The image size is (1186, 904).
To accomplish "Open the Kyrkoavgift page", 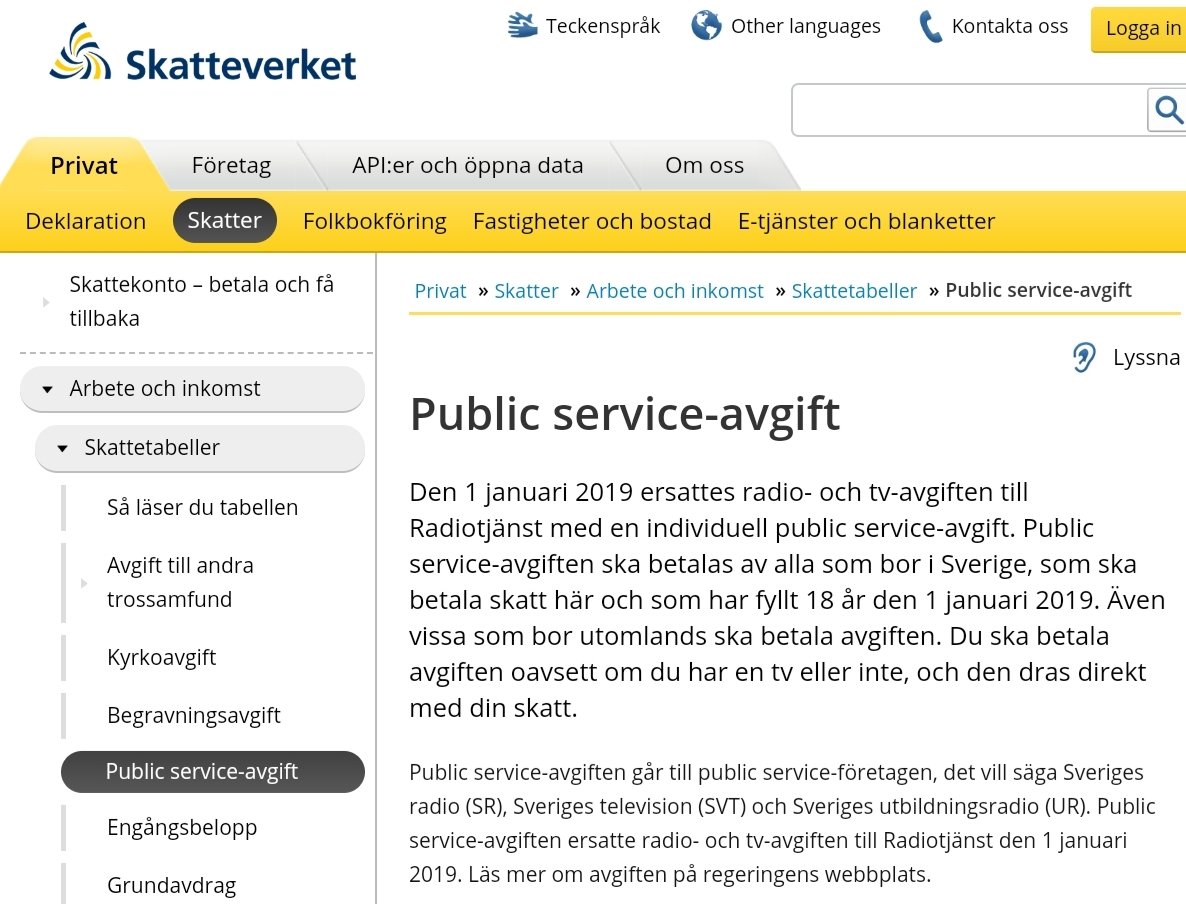I will click(x=160, y=657).
